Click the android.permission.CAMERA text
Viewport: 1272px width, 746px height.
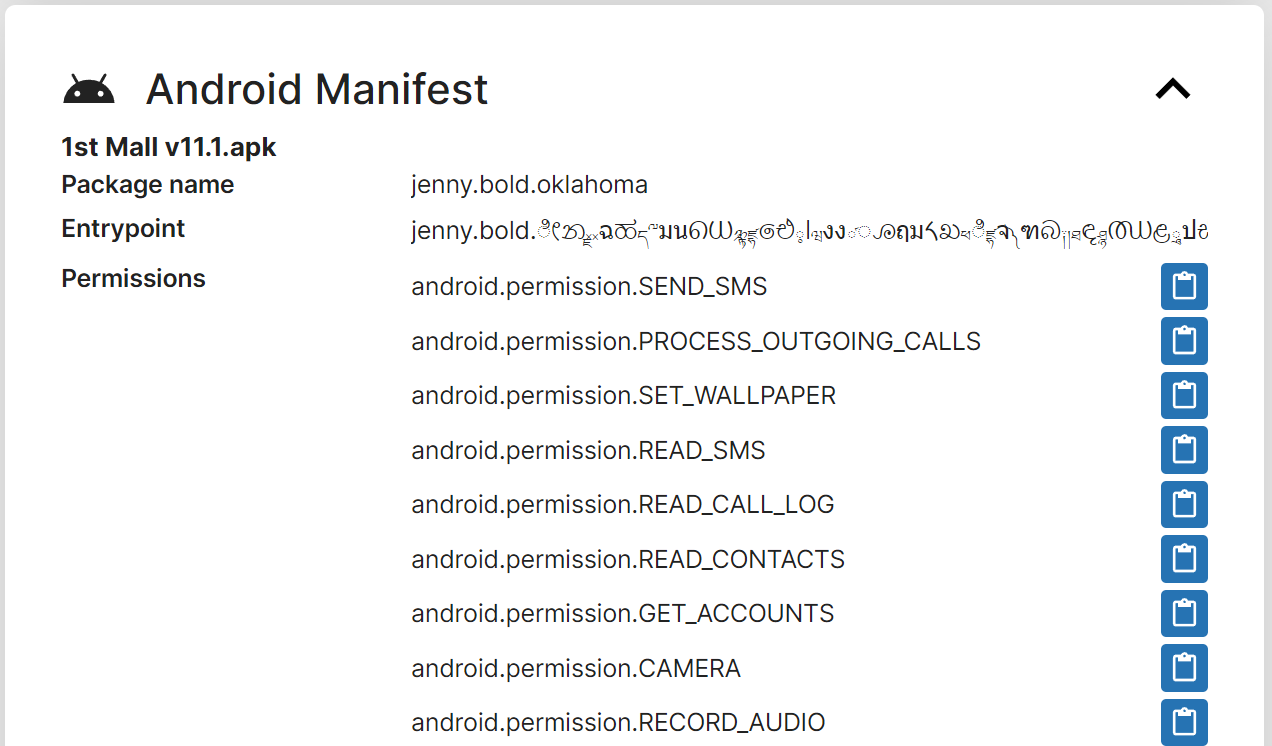(x=576, y=668)
